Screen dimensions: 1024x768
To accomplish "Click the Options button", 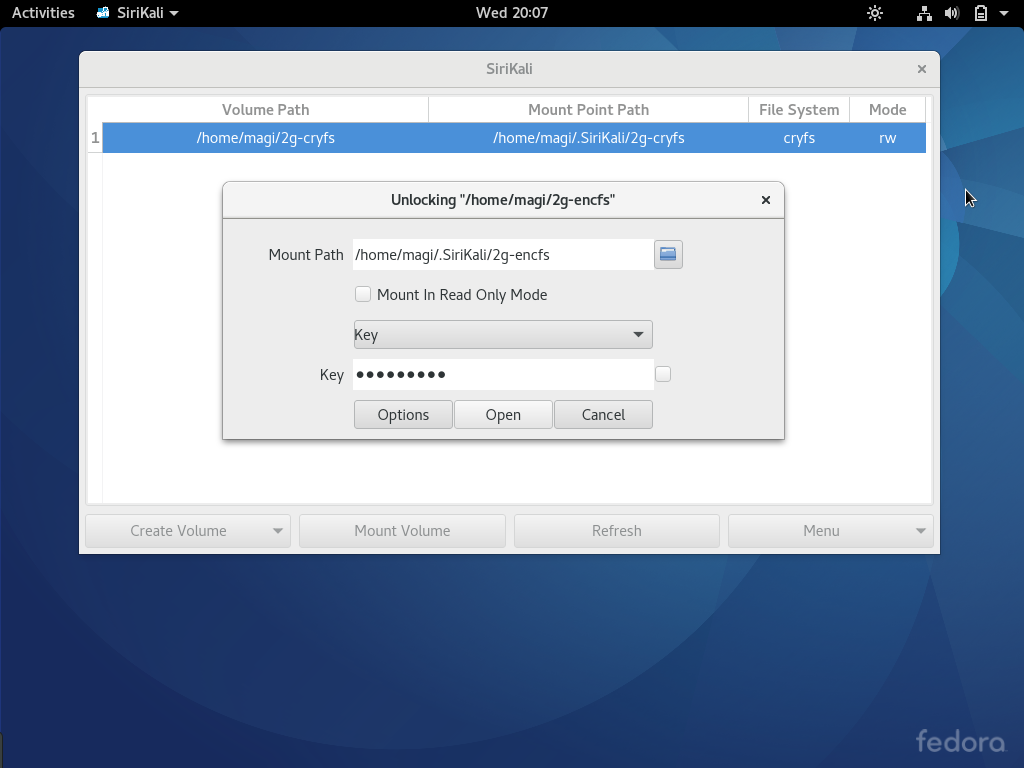I will tap(403, 415).
